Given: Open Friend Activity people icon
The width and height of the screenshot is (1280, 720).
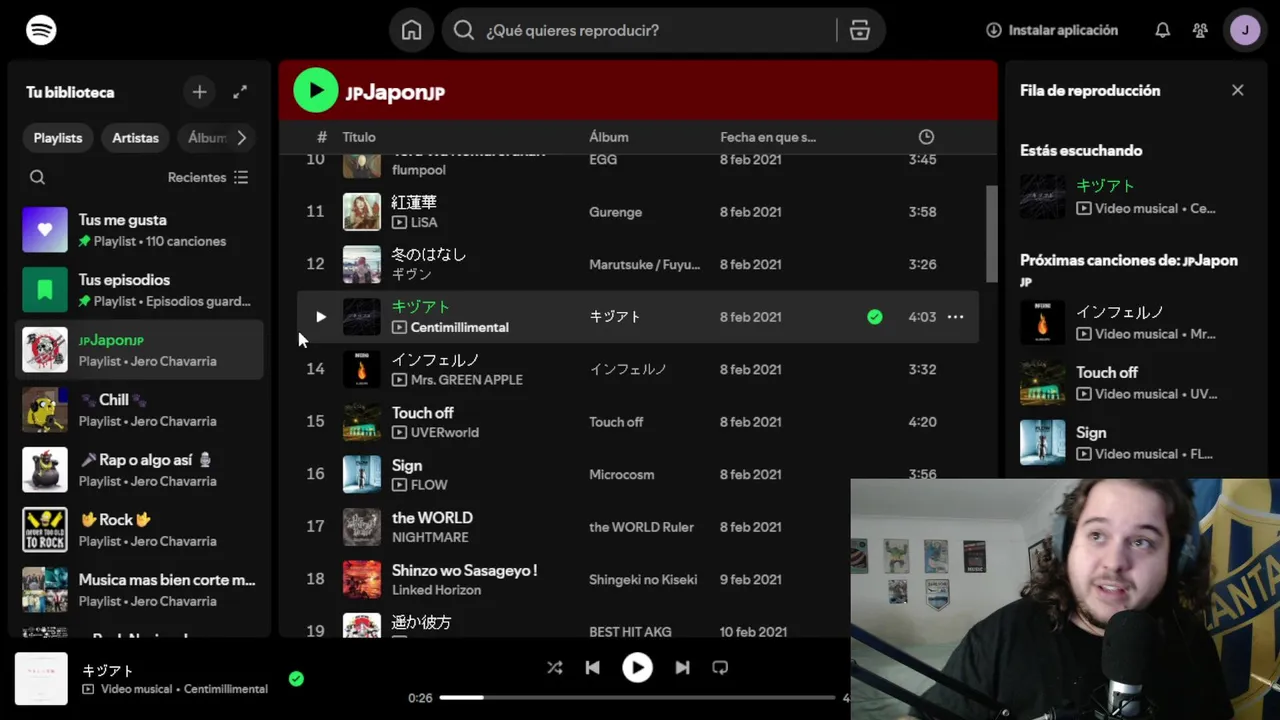Looking at the screenshot, I should click(1200, 30).
